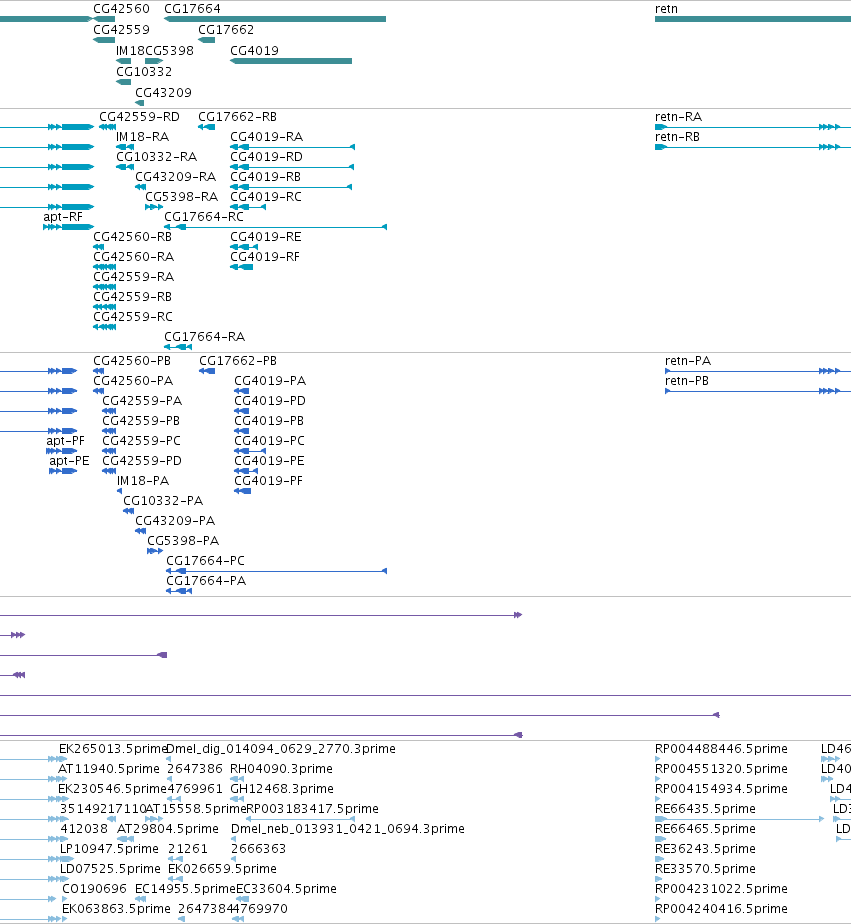The width and height of the screenshot is (851, 924).
Task: Click protein CG10332-PA
Action: 163,501
